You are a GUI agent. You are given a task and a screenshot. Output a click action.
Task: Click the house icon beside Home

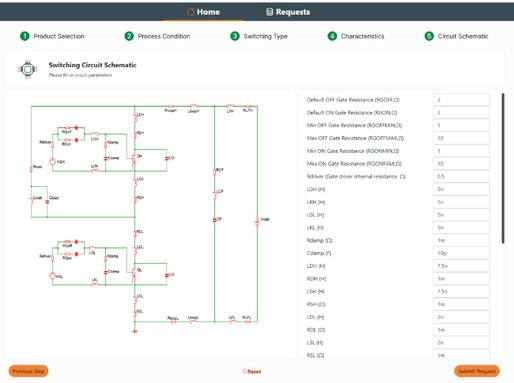coord(191,12)
